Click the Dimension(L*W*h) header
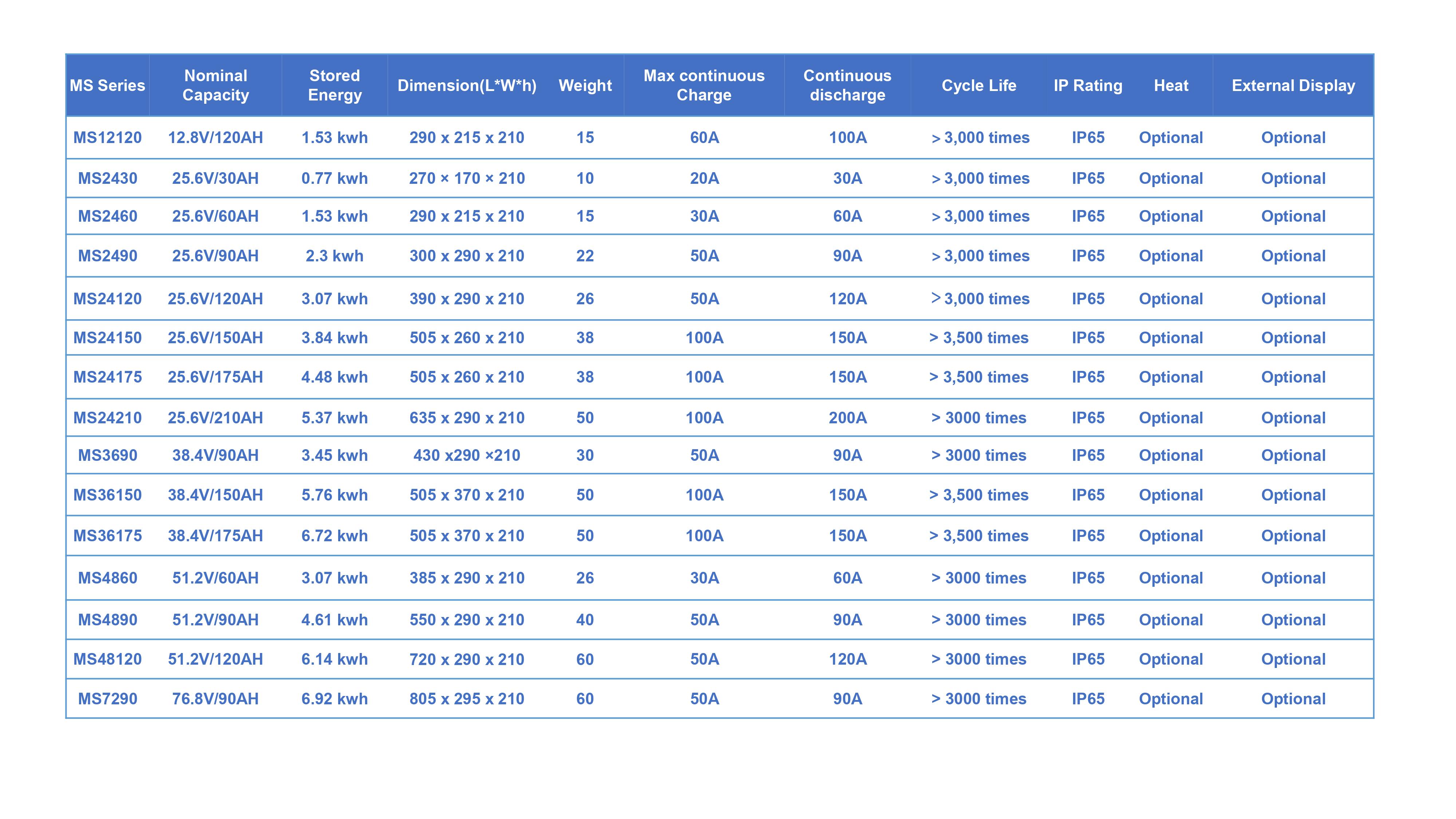The width and height of the screenshot is (1456, 819). pos(467,85)
